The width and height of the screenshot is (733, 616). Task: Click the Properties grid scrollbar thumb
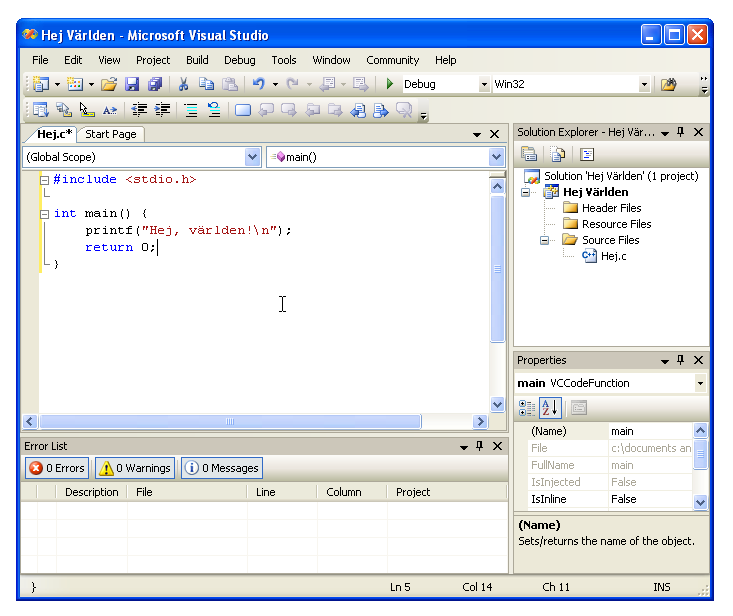(700, 453)
